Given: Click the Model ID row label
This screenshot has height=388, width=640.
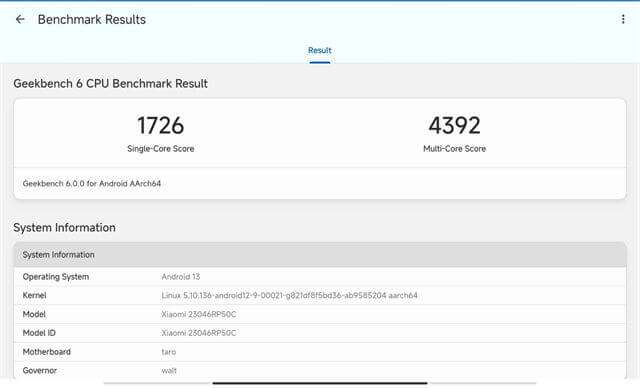Looking at the screenshot, I should click(x=39, y=333).
